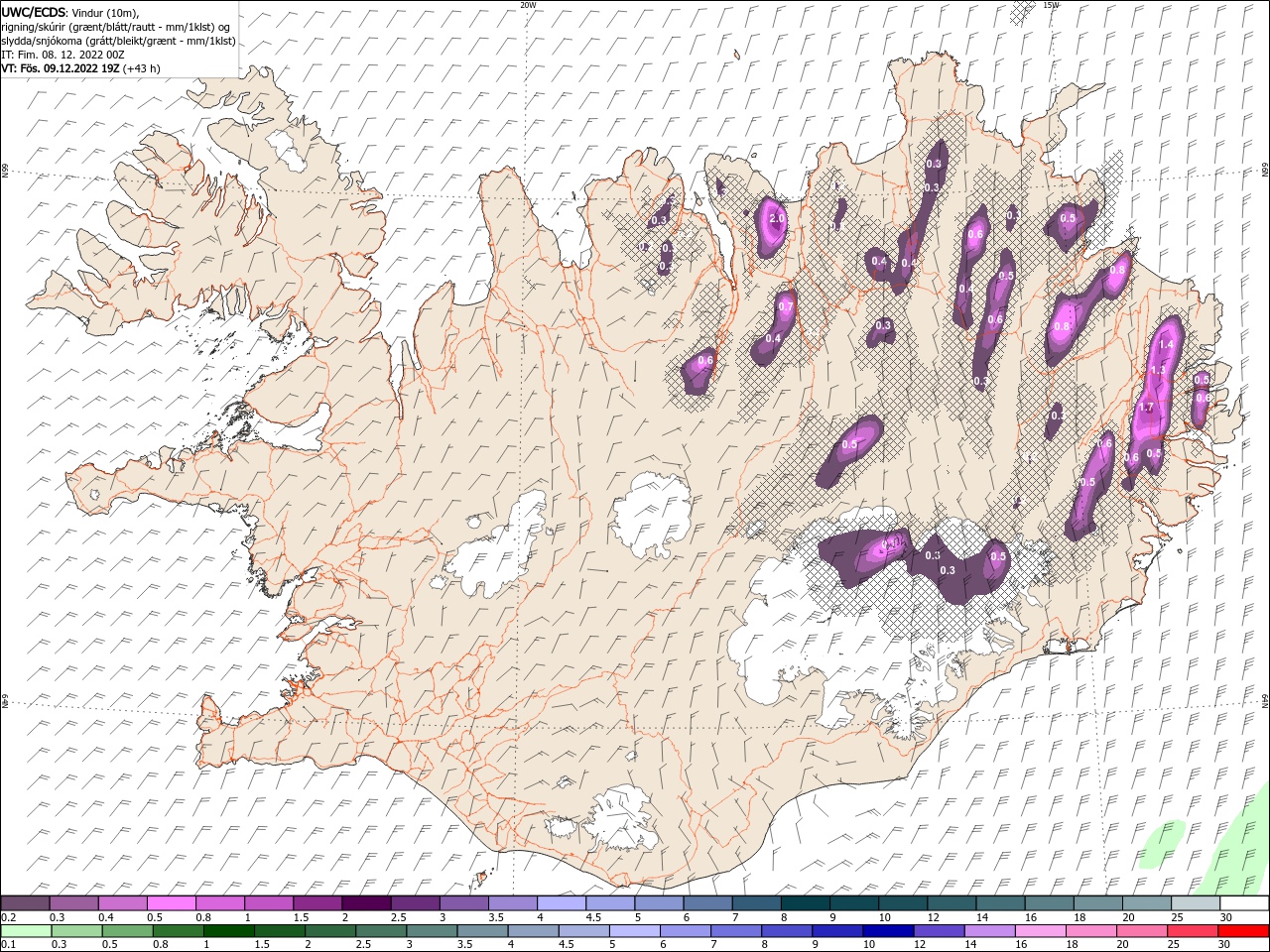
Task: Click the '20W' longitude label along the upper border
Action: pyautogui.click(x=528, y=5)
